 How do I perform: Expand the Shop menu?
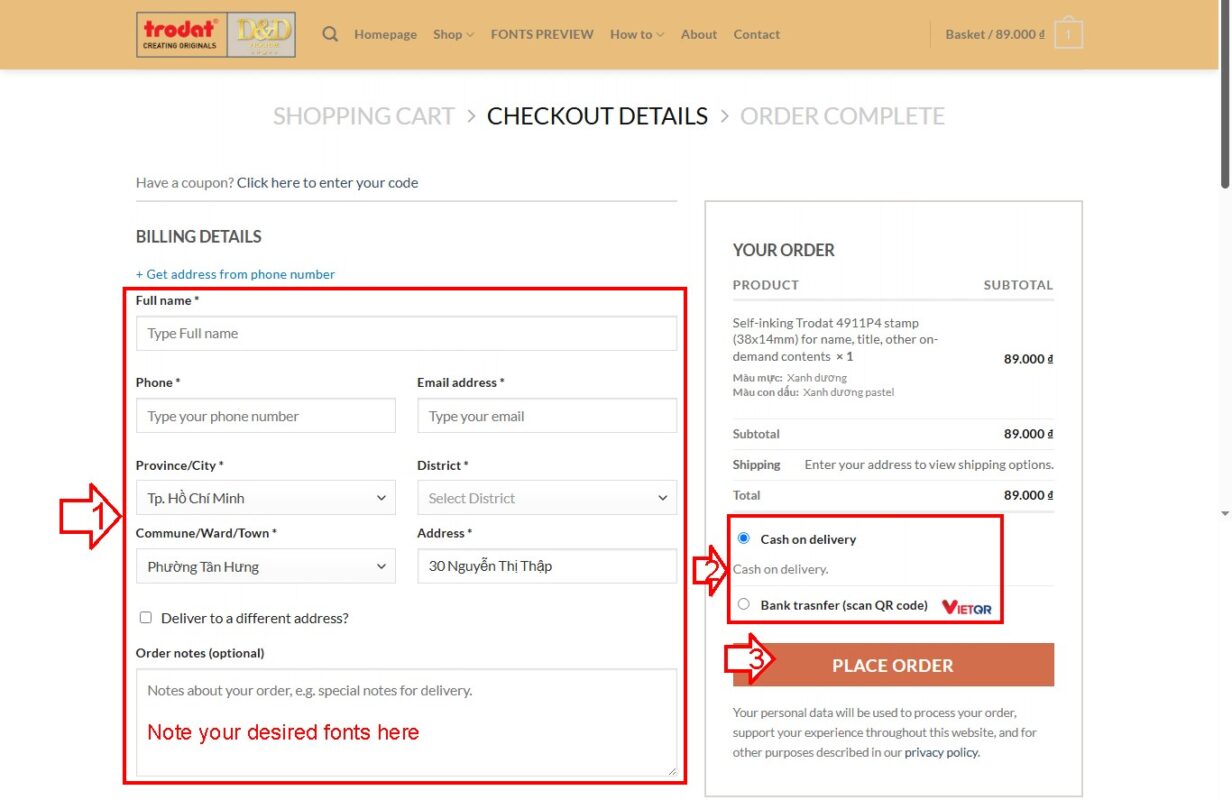pyautogui.click(x=453, y=34)
